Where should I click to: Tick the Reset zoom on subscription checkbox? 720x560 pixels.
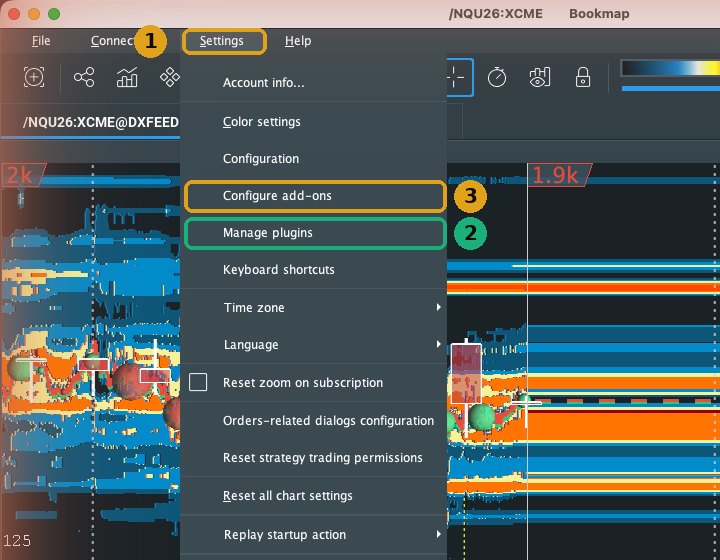[198, 382]
